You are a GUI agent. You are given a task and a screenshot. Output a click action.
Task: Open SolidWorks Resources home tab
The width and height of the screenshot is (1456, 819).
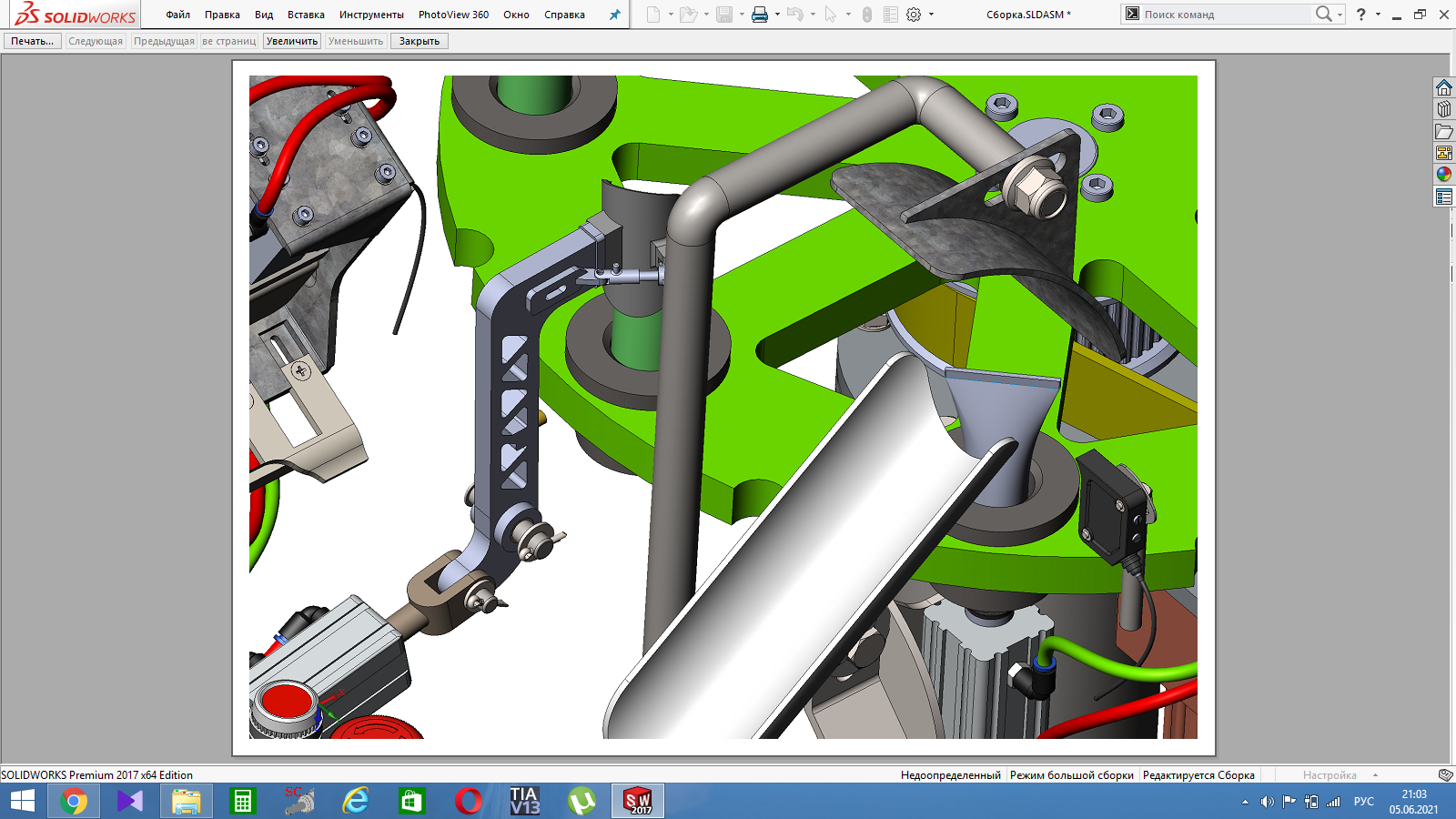(x=1444, y=87)
